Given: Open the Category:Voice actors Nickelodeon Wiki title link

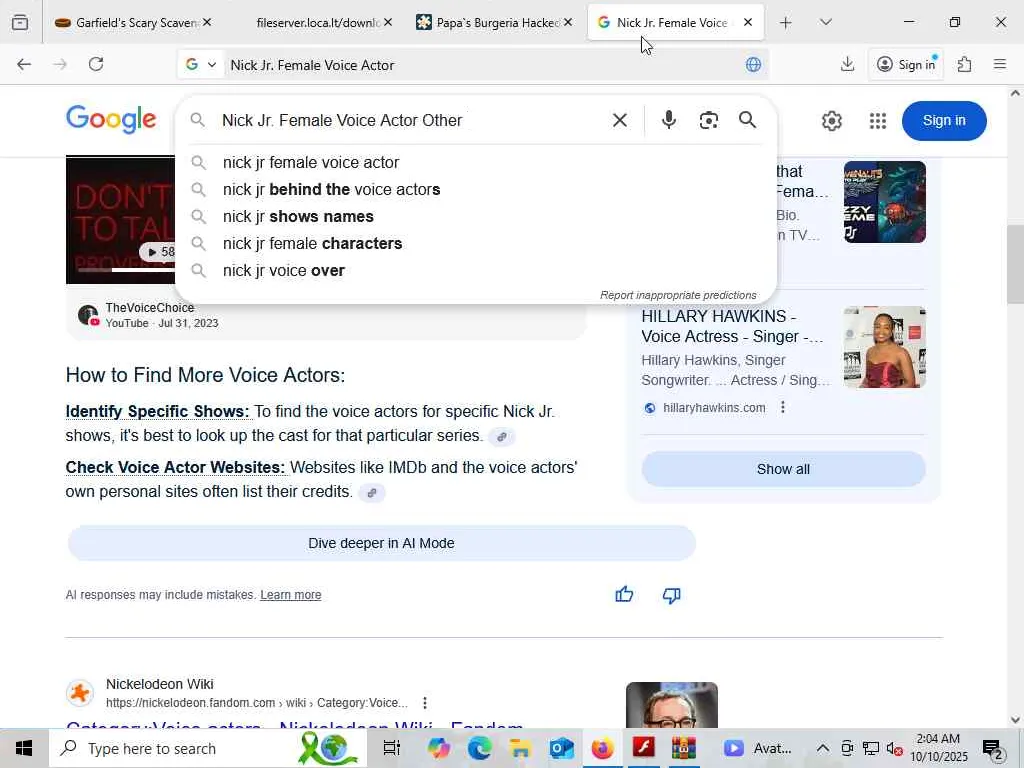Looking at the screenshot, I should tap(295, 723).
